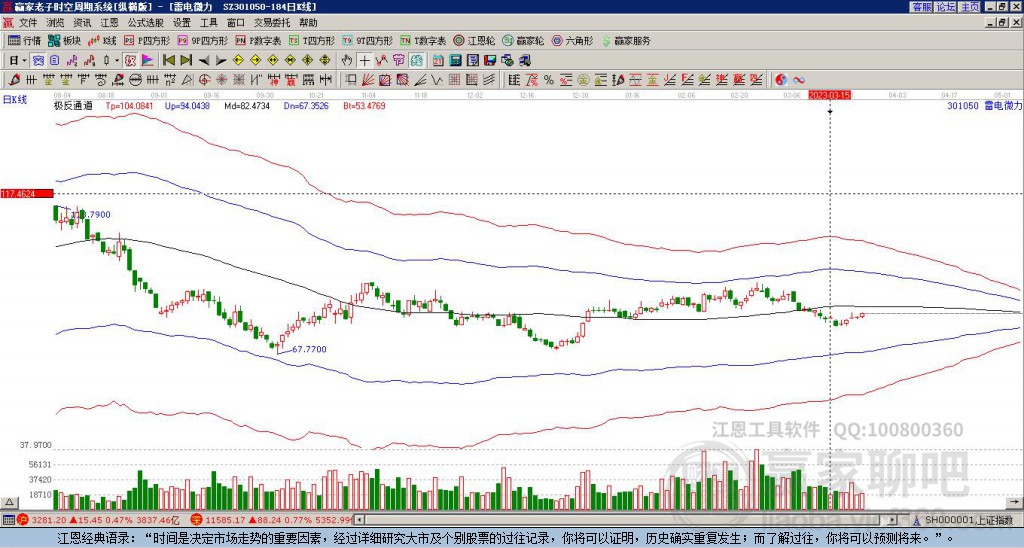1024x548 pixels.
Task: Open the calculator icon
Action: [455, 61]
